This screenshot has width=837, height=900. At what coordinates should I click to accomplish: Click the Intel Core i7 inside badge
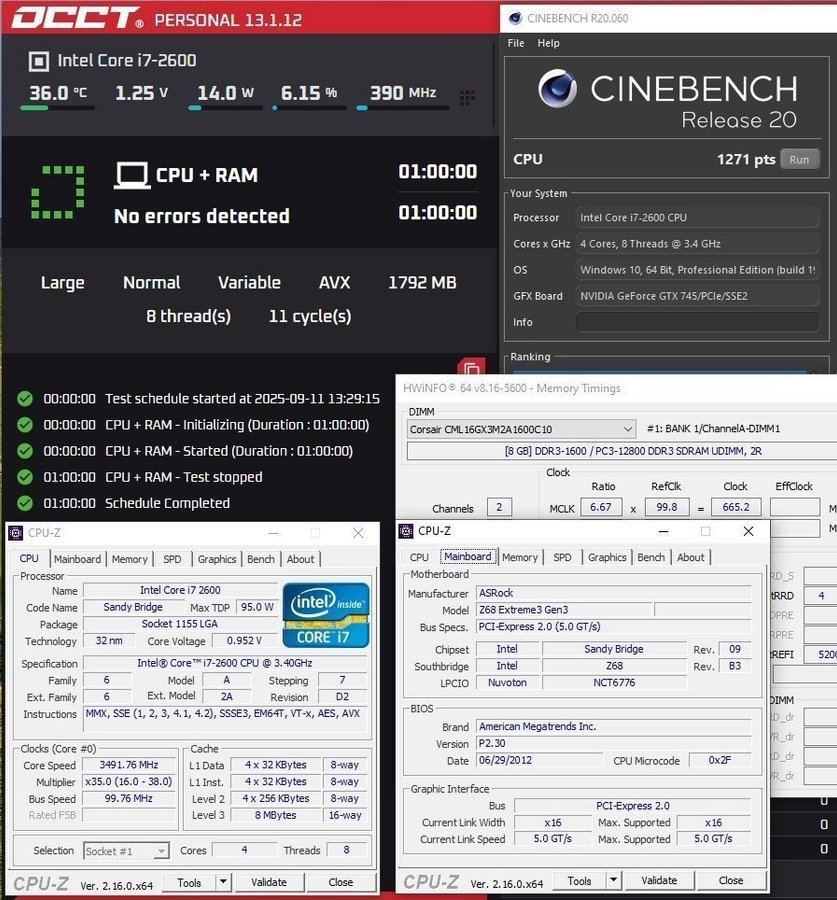[326, 614]
